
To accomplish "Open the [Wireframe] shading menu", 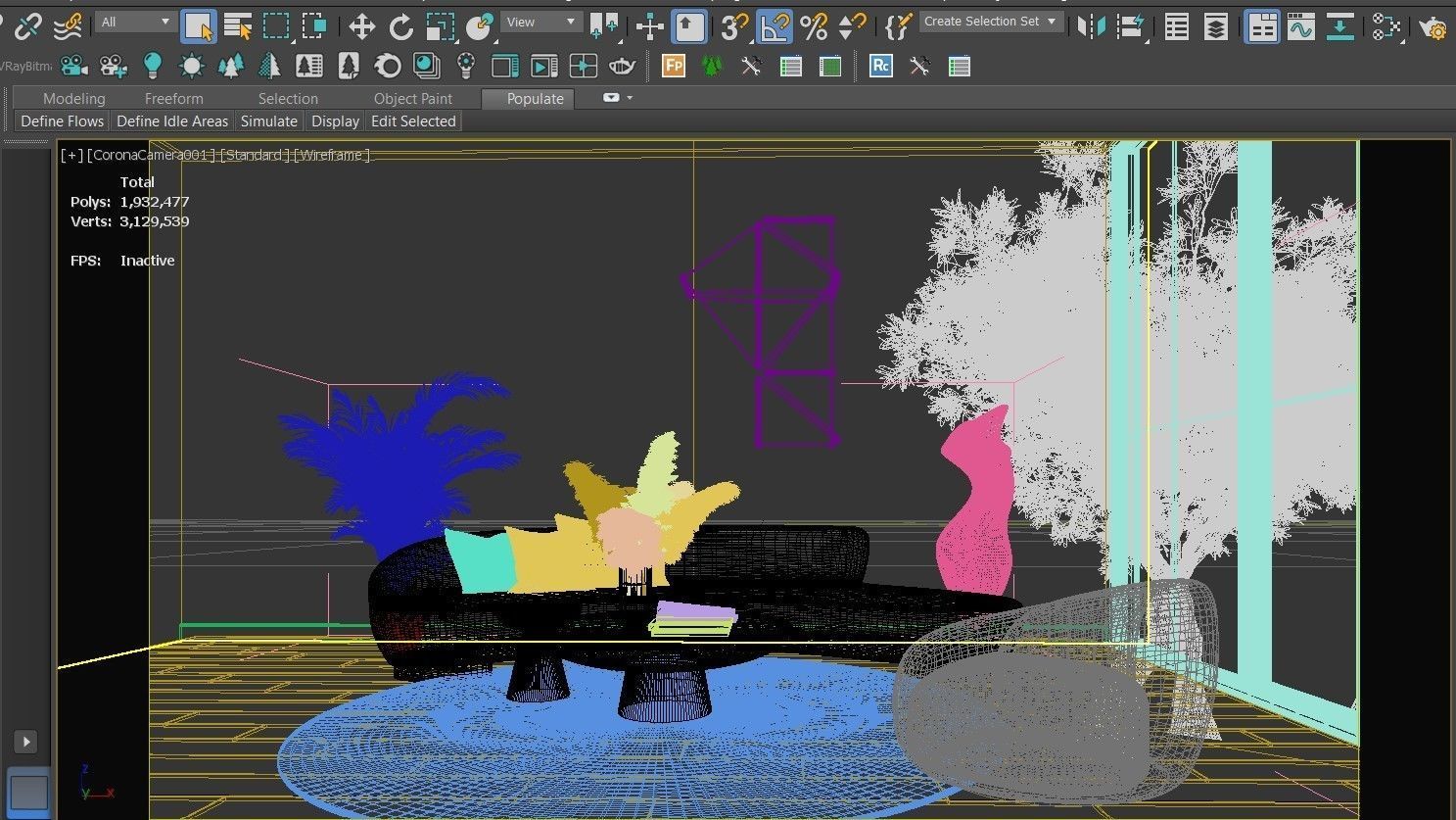I will 332,155.
